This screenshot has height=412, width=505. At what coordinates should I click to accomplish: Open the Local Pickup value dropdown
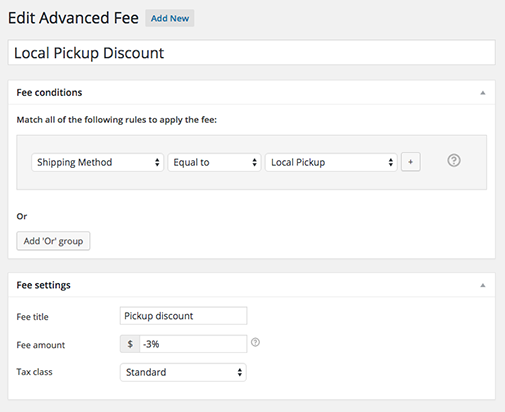331,162
